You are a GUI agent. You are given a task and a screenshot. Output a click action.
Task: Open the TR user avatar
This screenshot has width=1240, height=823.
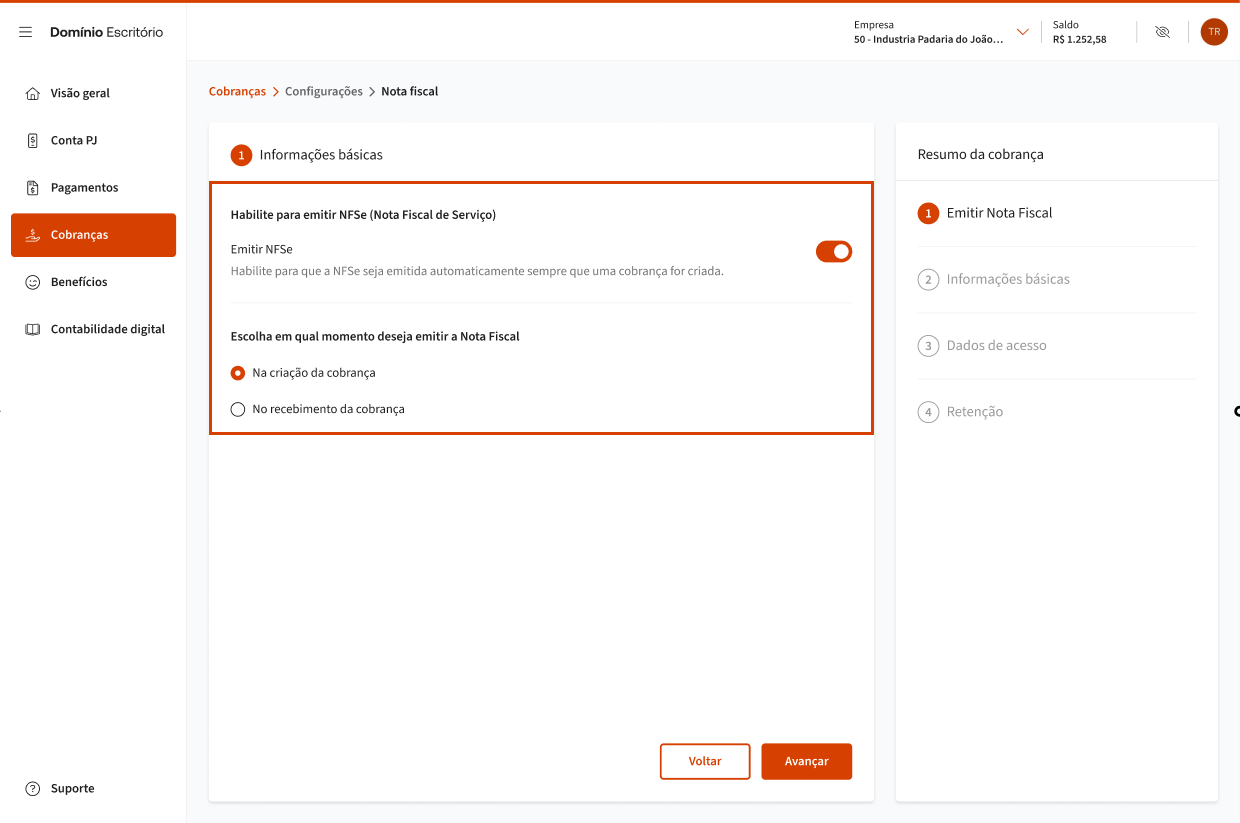point(1213,32)
